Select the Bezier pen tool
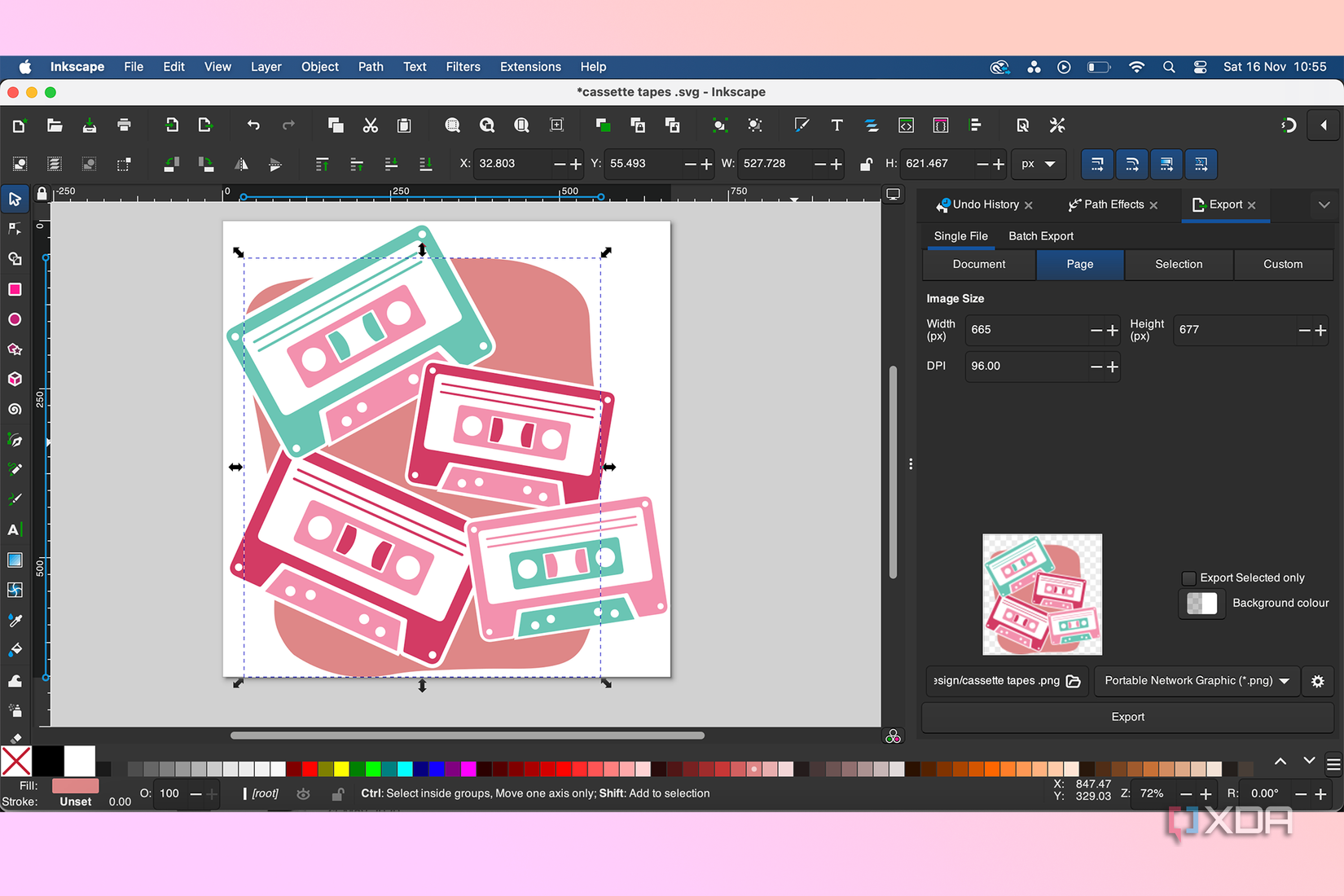This screenshot has height=896, width=1344. pyautogui.click(x=15, y=440)
